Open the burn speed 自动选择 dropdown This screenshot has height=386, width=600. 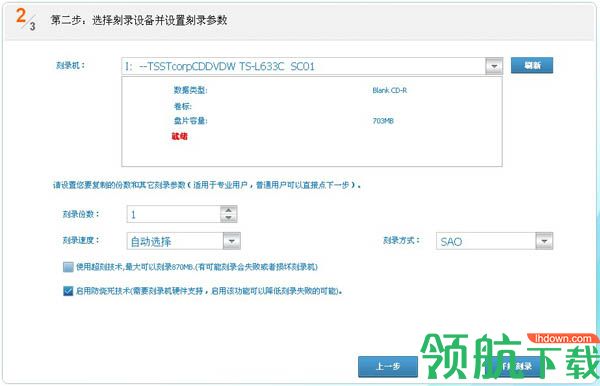[x=232, y=241]
